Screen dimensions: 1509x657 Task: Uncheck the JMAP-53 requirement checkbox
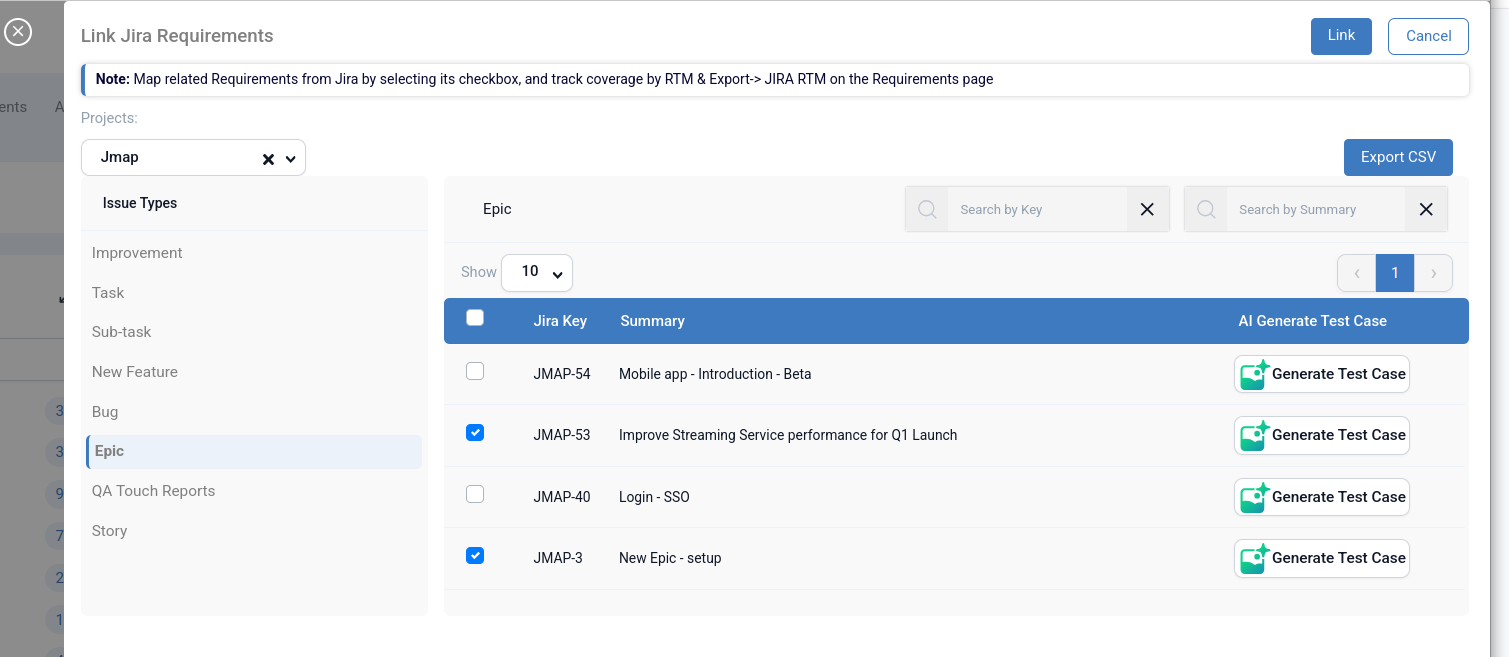point(475,433)
